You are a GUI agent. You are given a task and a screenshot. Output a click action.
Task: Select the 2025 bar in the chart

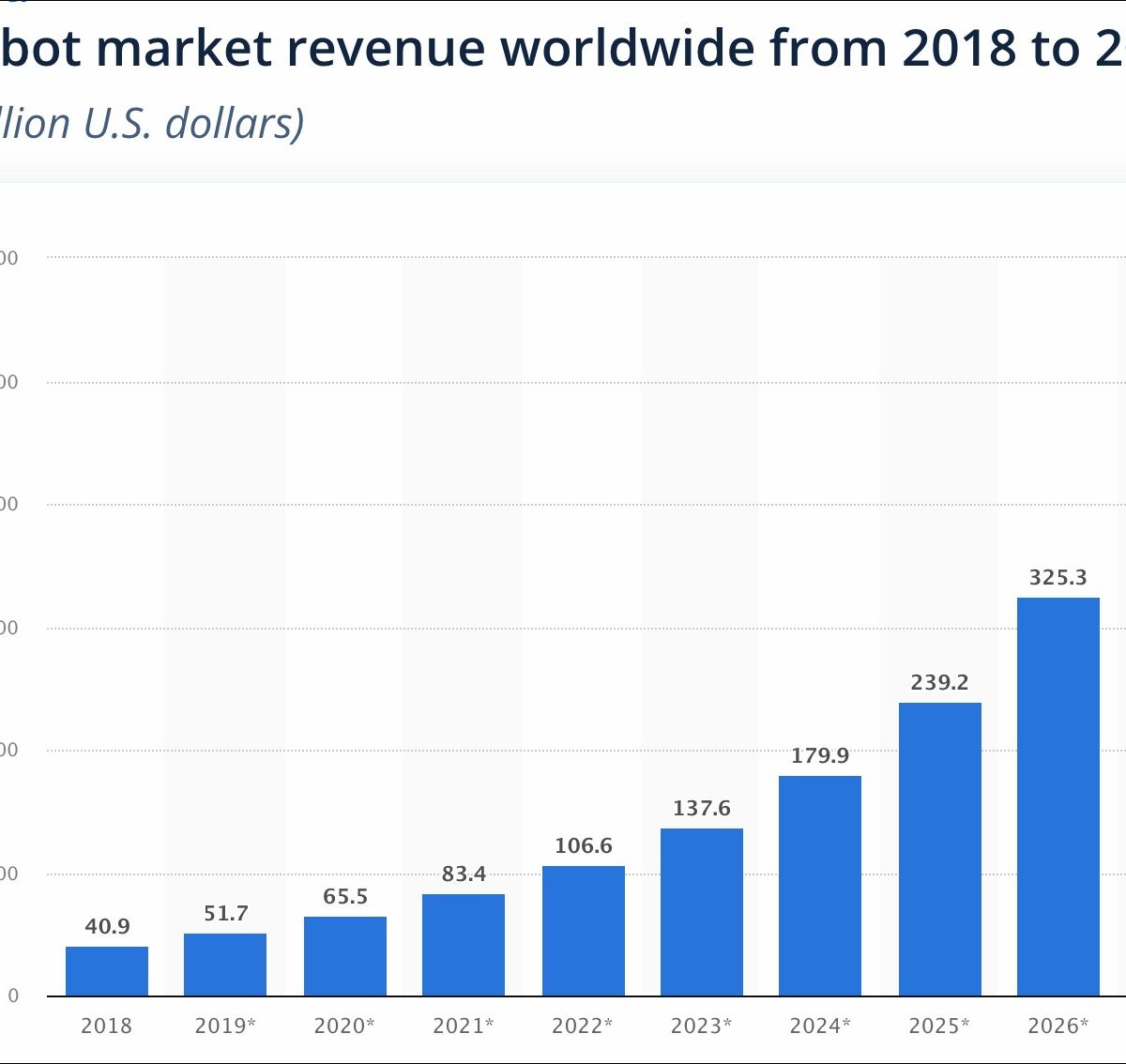(939, 849)
